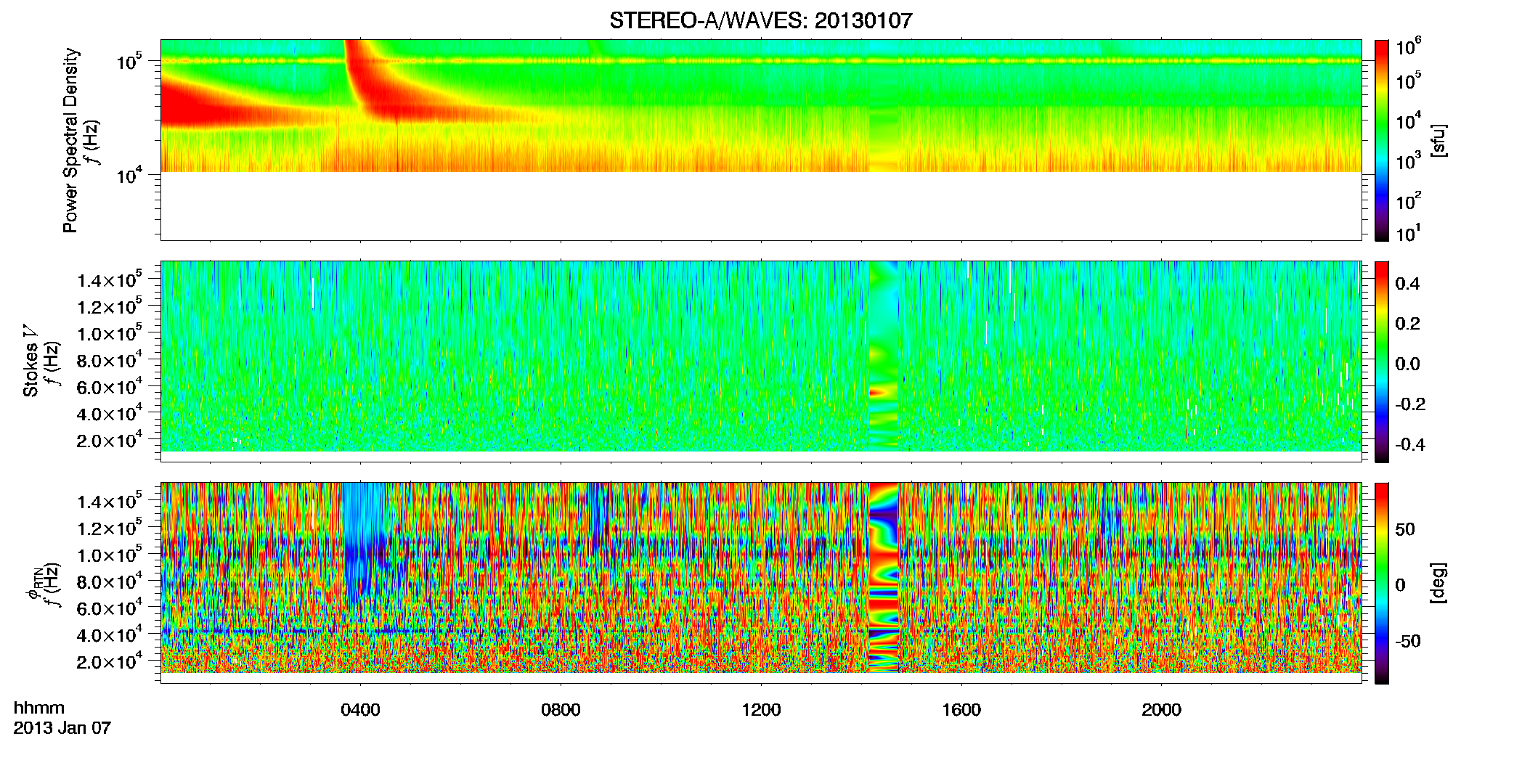Screen dimensions: 1522x784
Task: Select the 2000 time axis label
Action: pos(1161,710)
